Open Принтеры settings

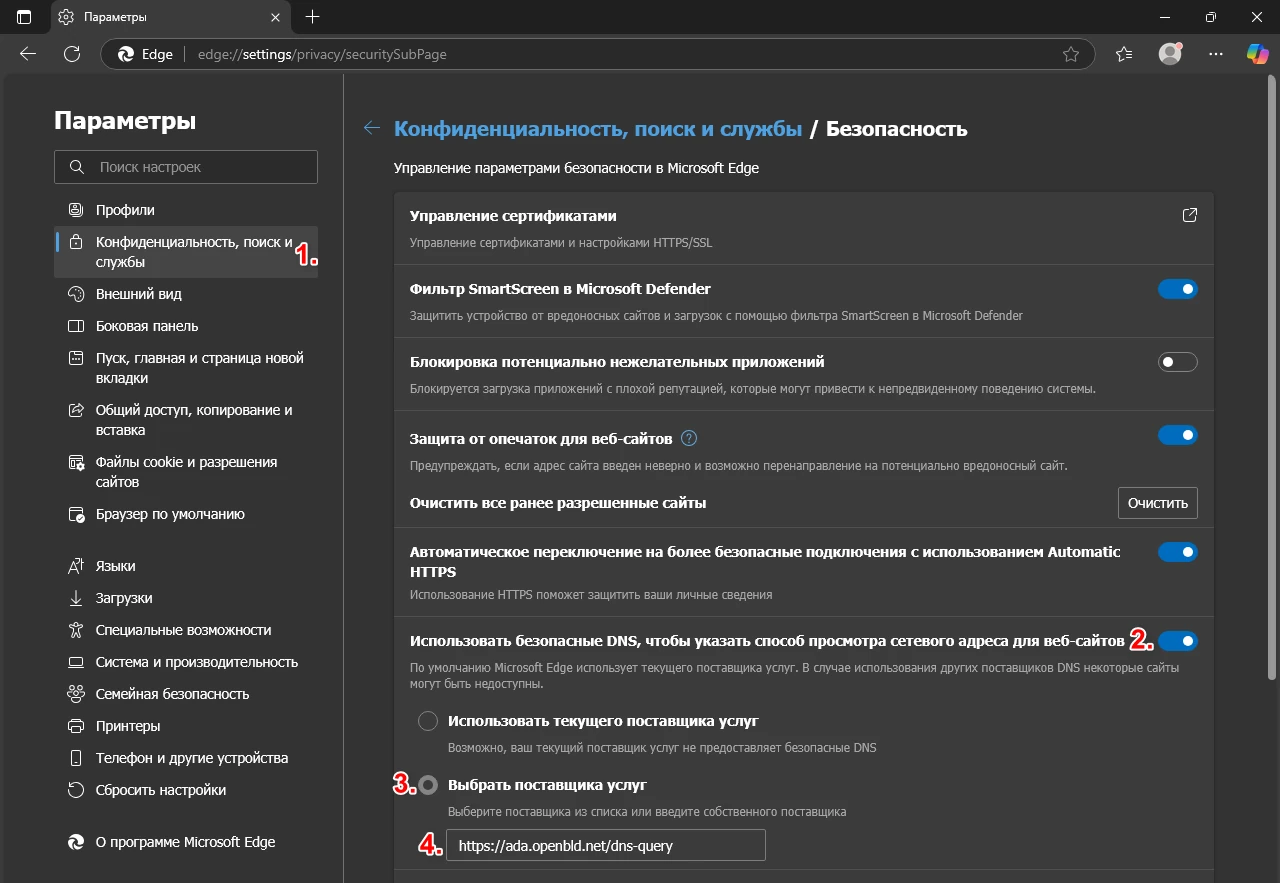pos(186,726)
